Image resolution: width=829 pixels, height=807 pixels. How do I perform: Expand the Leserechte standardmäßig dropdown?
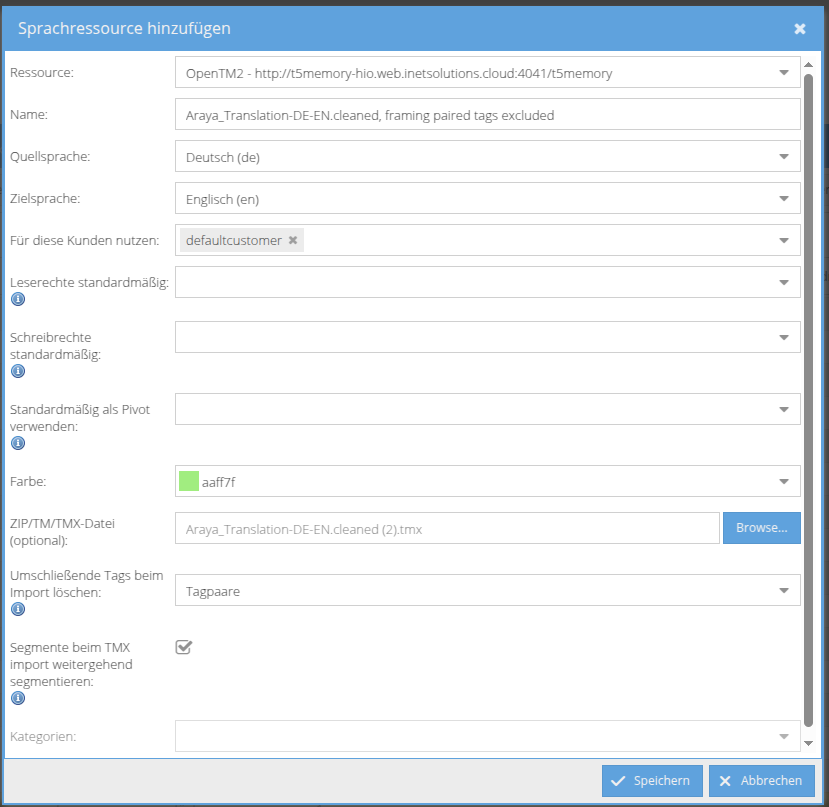click(x=783, y=283)
